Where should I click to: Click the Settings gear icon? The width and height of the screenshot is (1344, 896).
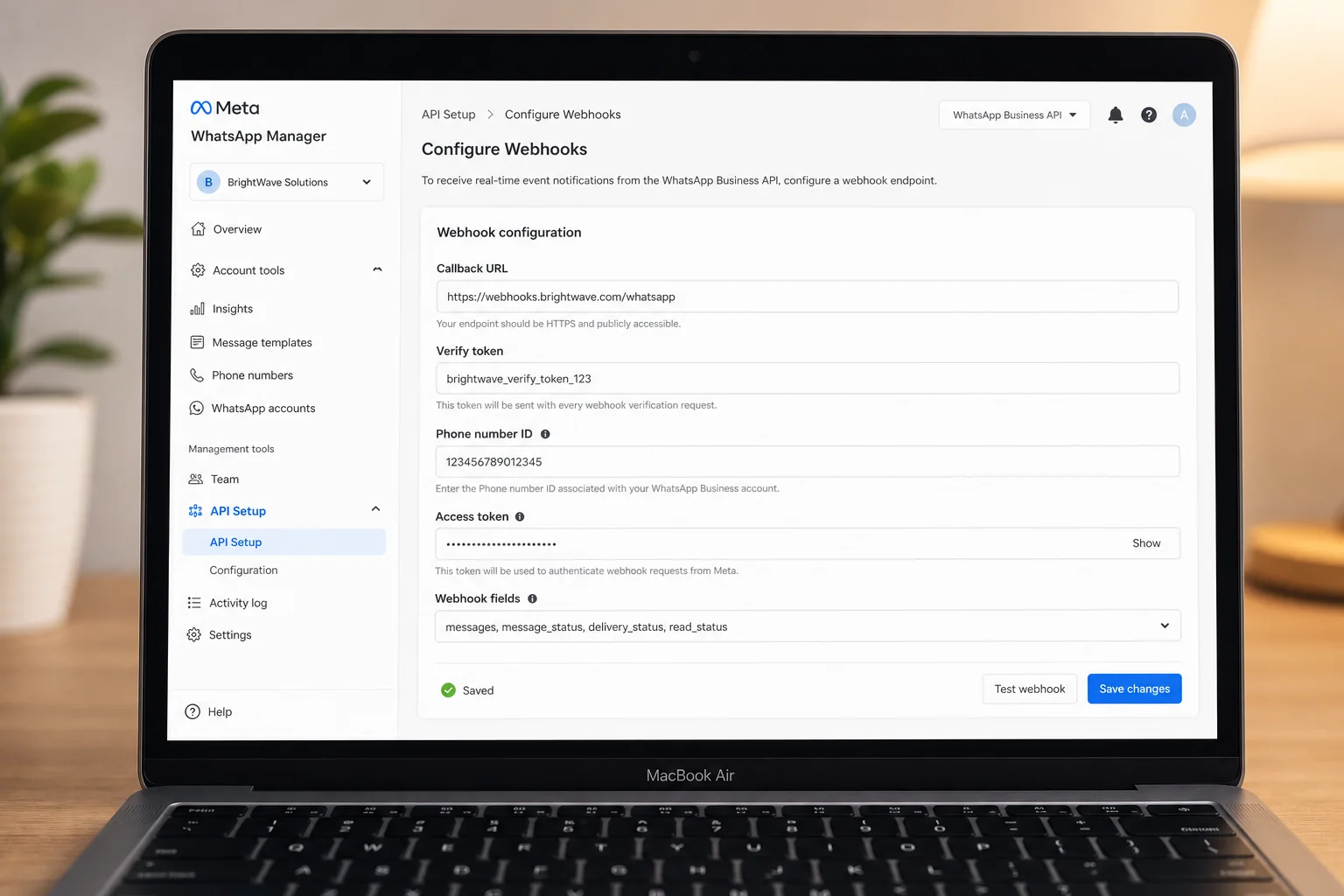pos(194,635)
